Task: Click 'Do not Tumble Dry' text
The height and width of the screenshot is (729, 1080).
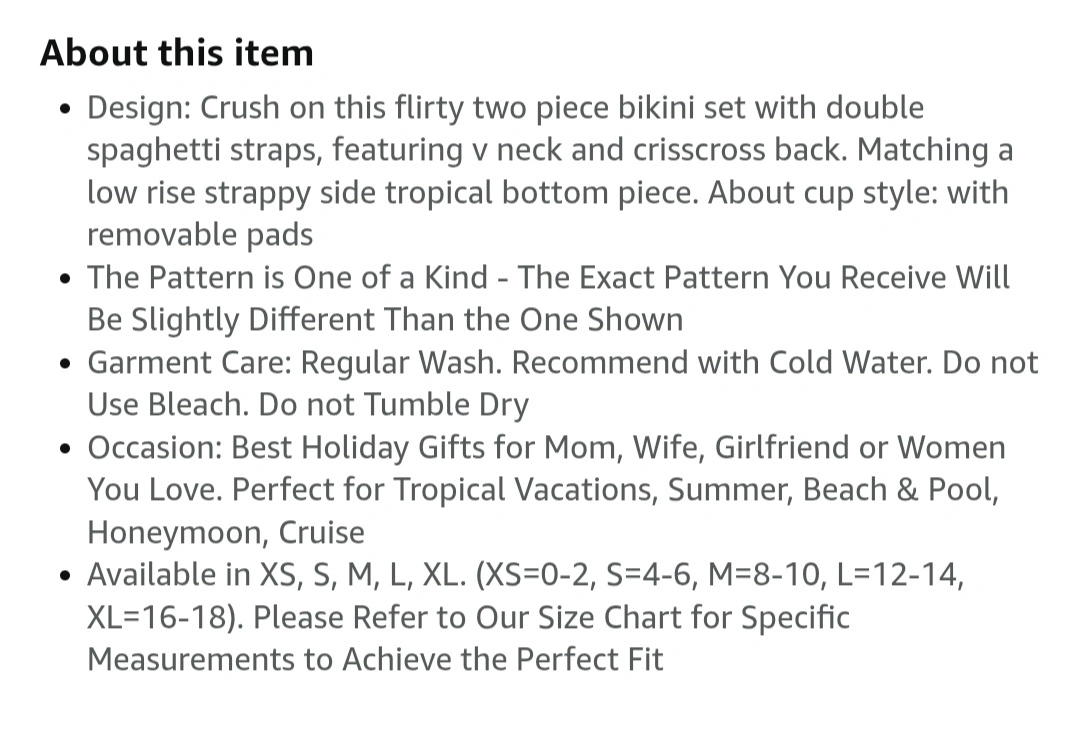Action: [x=393, y=405]
